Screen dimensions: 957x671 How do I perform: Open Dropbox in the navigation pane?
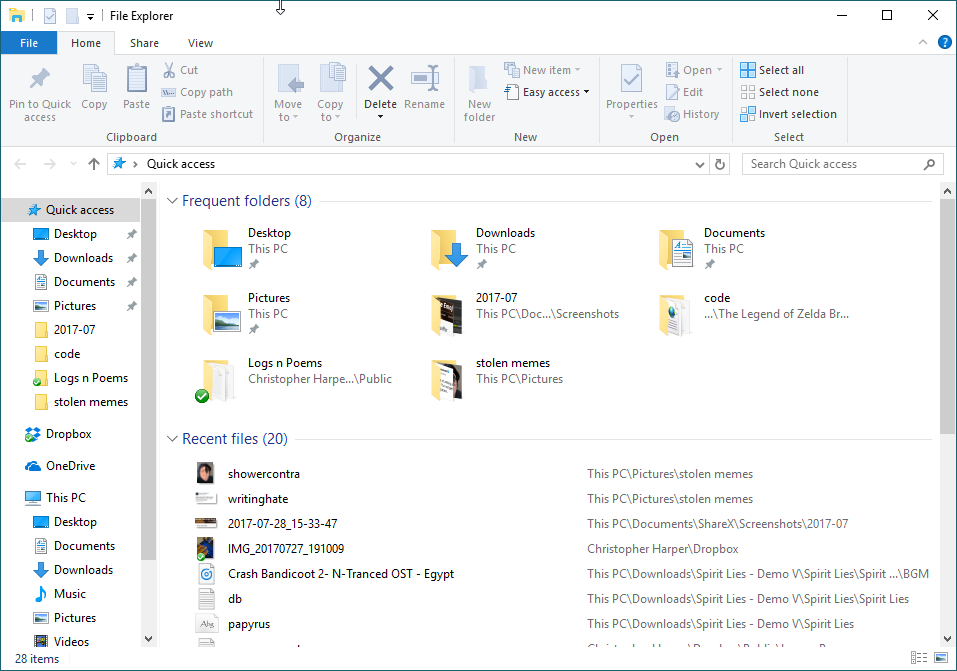pyautogui.click(x=68, y=434)
